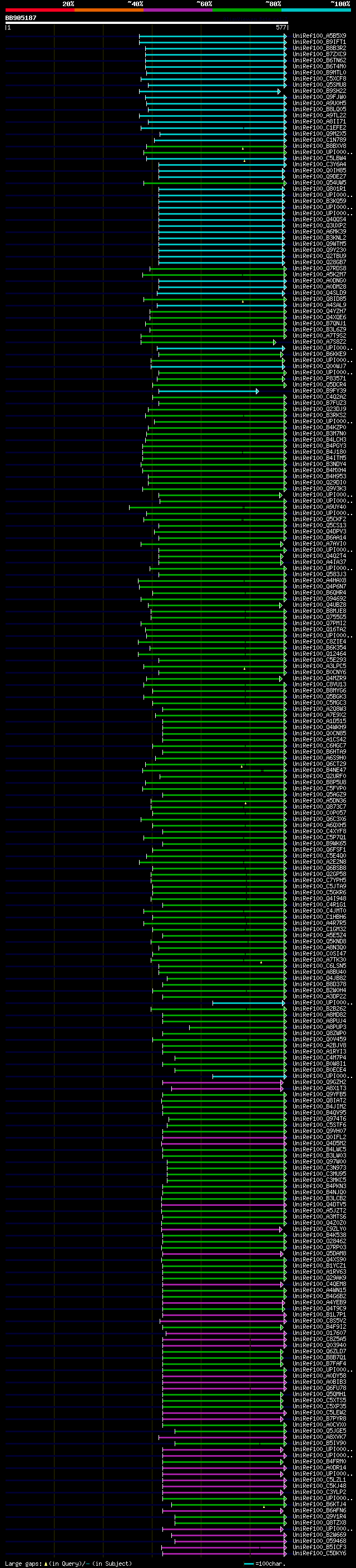The height and width of the screenshot is (1568, 356).
Task: Click the 'Large gaps' legend text
Action: [x=24, y=1563]
